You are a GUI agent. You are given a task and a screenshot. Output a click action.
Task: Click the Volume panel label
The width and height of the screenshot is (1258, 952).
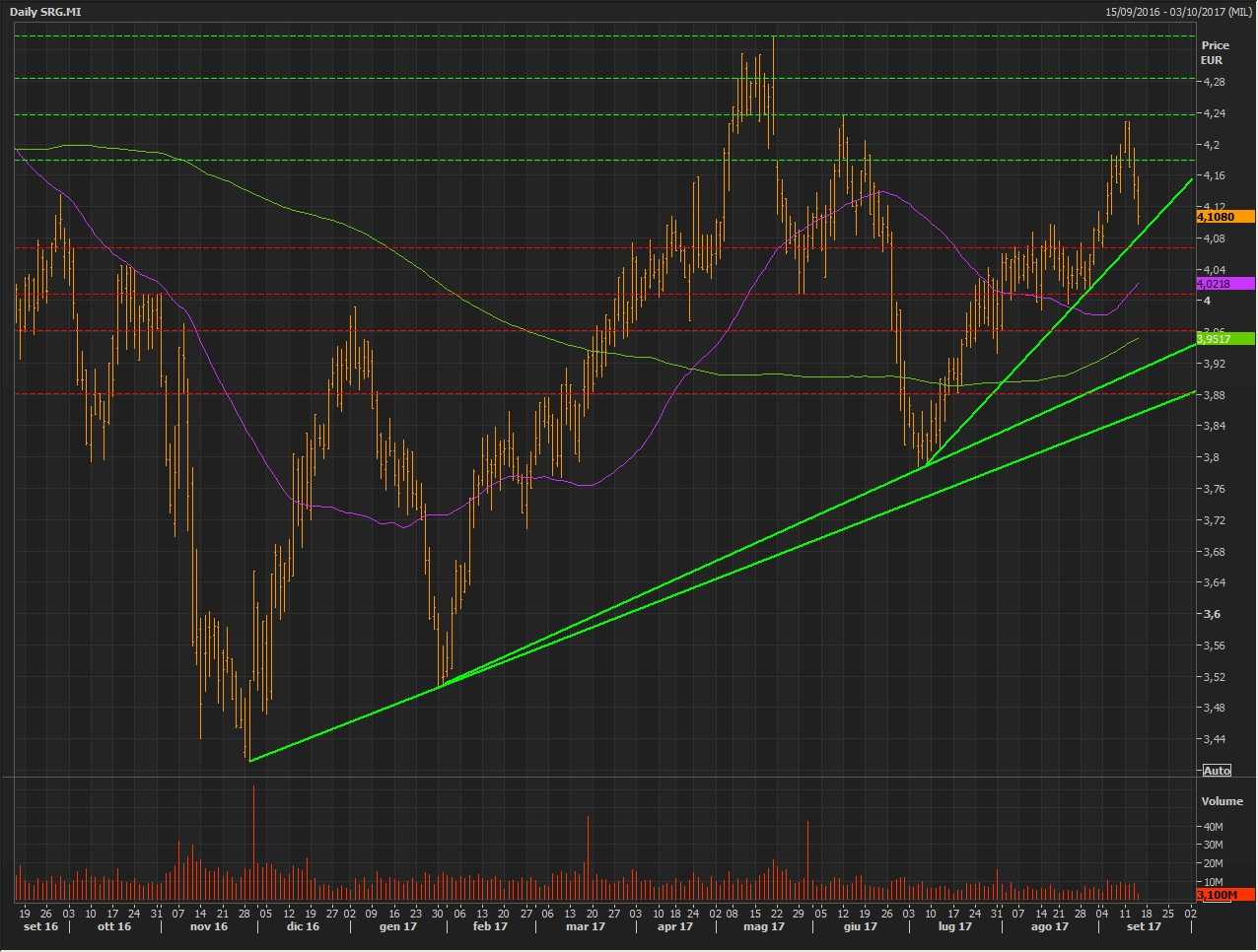coord(1222,801)
